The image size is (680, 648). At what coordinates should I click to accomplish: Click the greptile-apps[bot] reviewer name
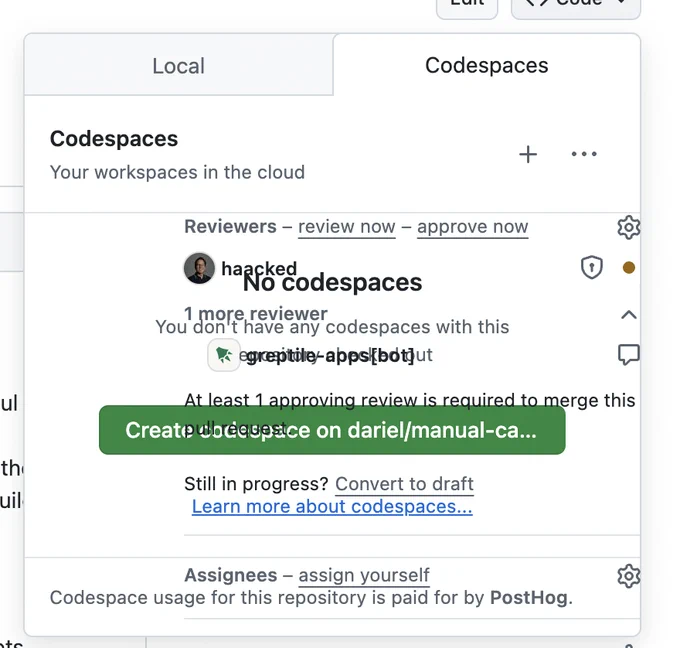pos(330,356)
